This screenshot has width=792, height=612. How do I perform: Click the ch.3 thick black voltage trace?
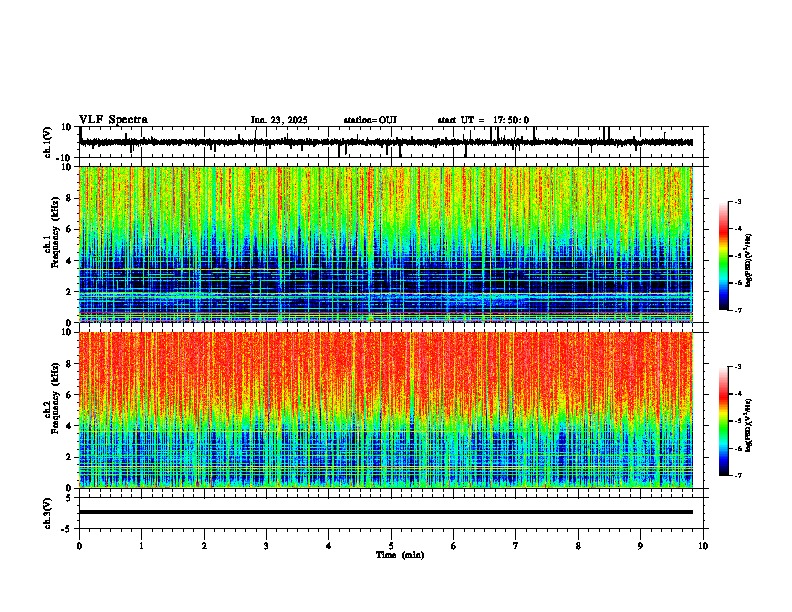pos(386,512)
